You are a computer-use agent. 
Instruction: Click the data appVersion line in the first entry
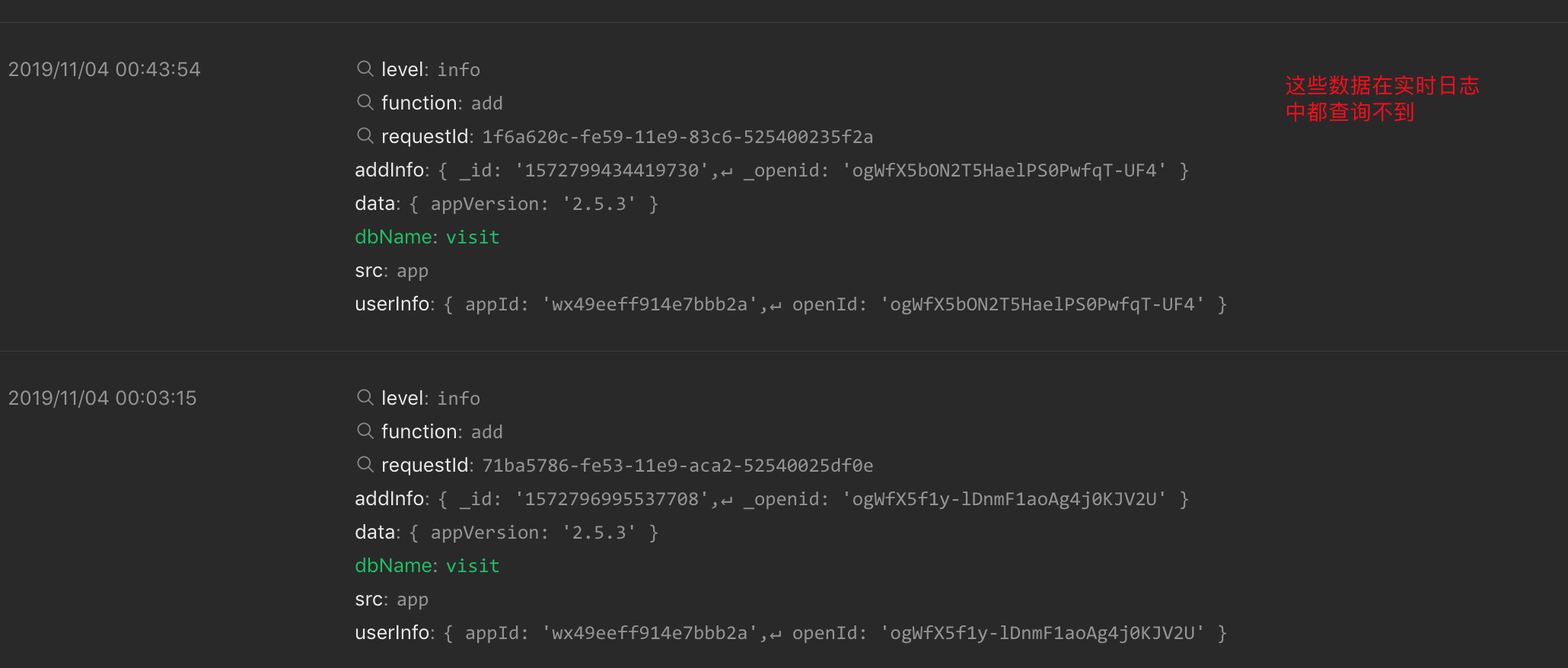point(506,204)
